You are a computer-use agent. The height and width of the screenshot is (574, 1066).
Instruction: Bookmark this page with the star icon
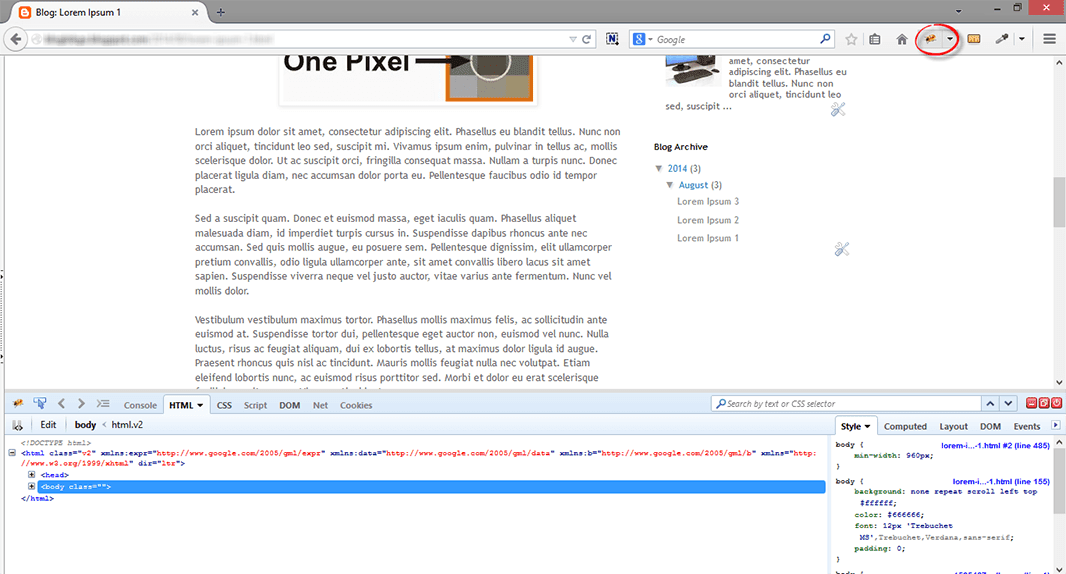[850, 39]
